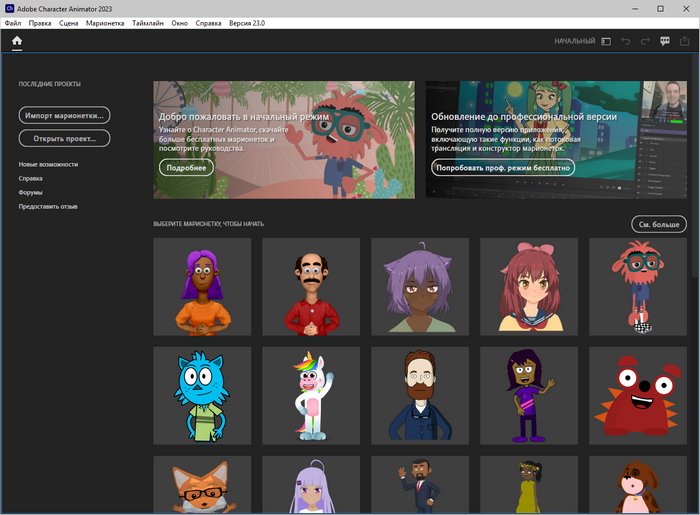700x515 pixels.
Task: Open the Справка menu
Action: point(208,23)
